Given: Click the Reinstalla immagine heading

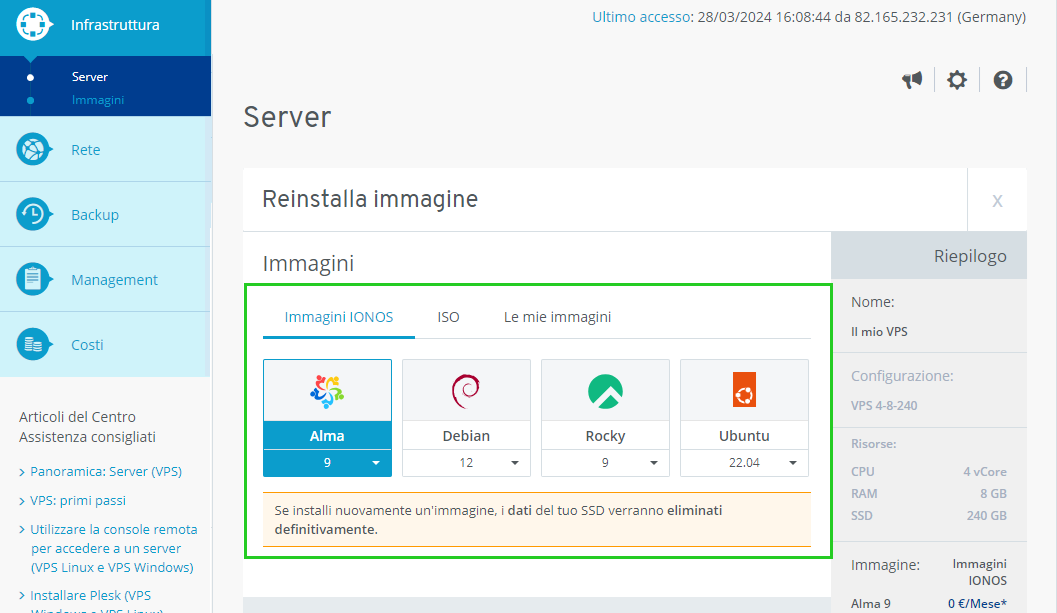Looking at the screenshot, I should tap(370, 200).
